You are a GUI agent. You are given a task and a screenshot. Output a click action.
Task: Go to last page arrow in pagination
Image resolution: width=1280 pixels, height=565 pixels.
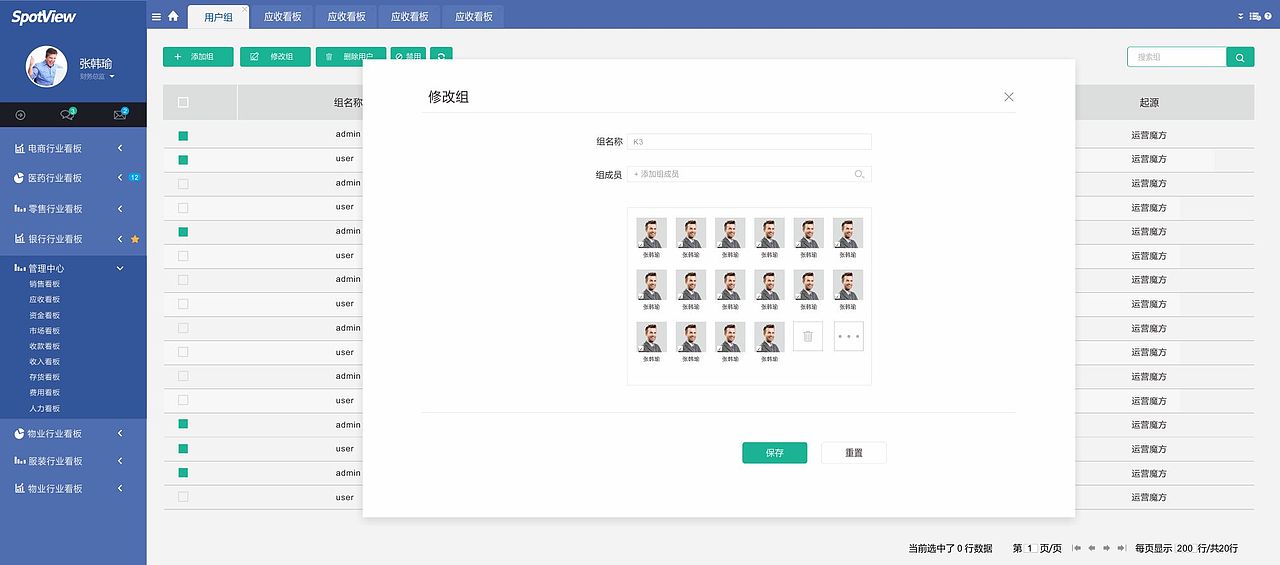[x=1122, y=548]
